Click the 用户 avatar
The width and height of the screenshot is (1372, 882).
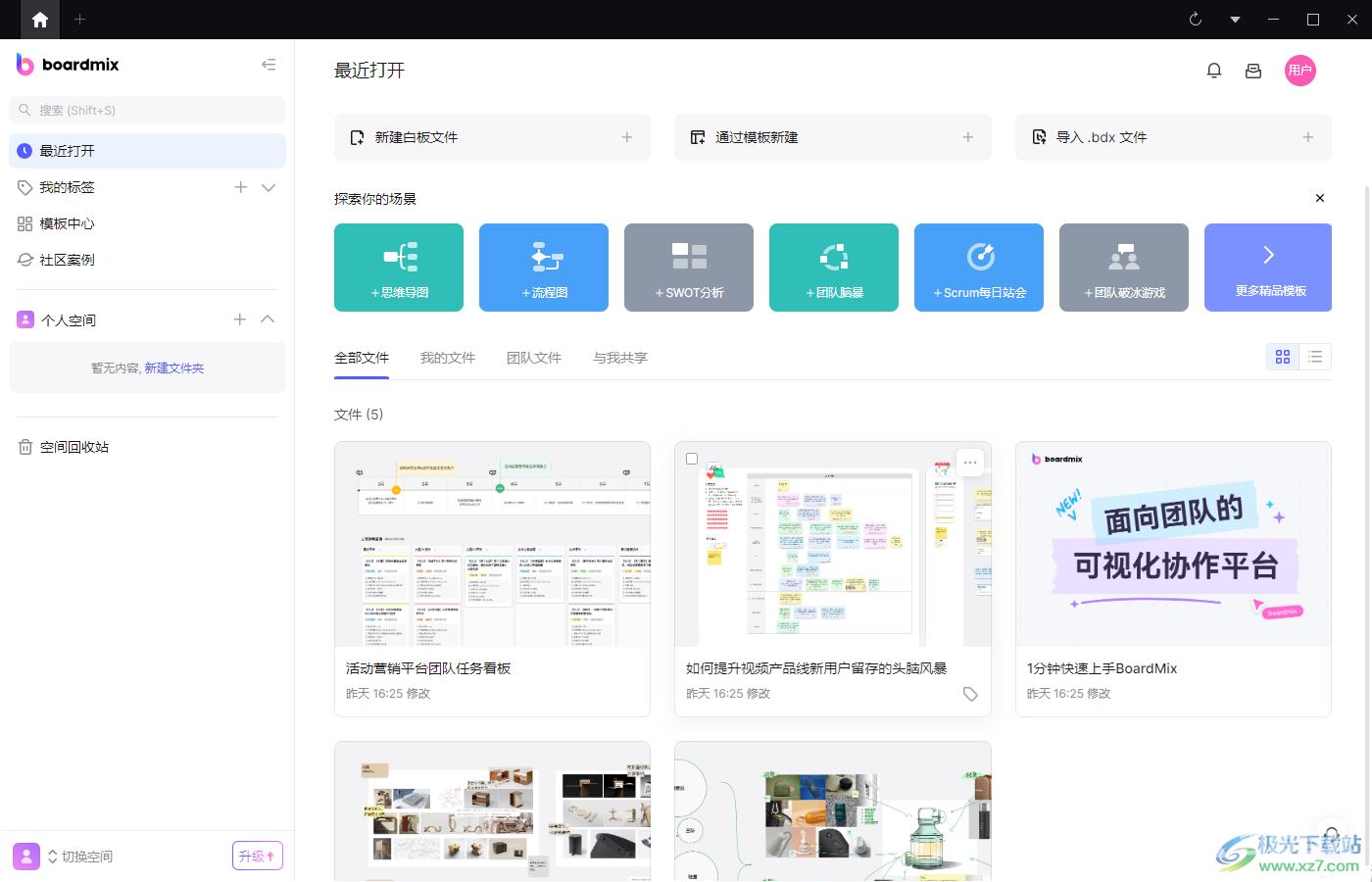1300,71
